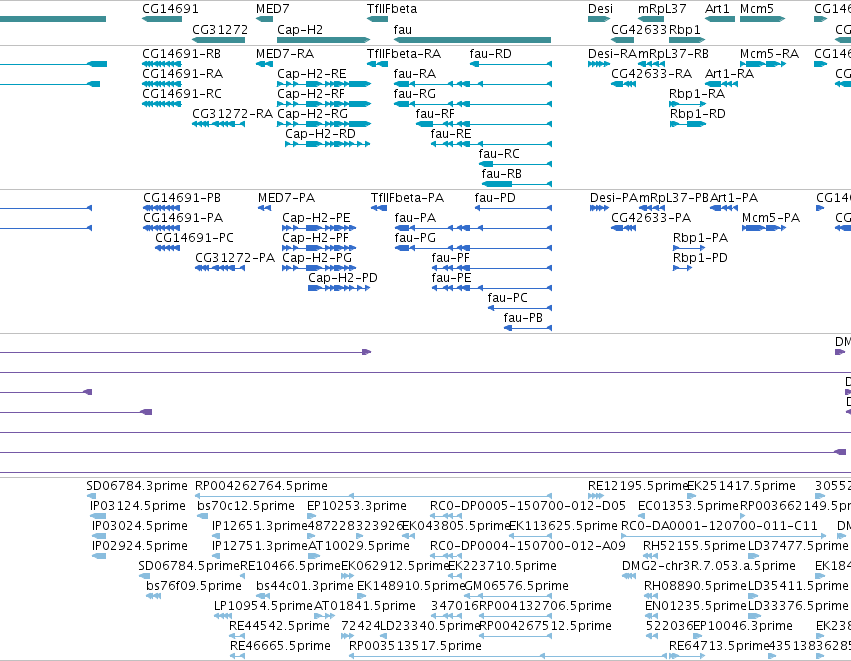Select EST RE12195.5prime
Viewport: 851px width, 661px height.
pos(596,496)
